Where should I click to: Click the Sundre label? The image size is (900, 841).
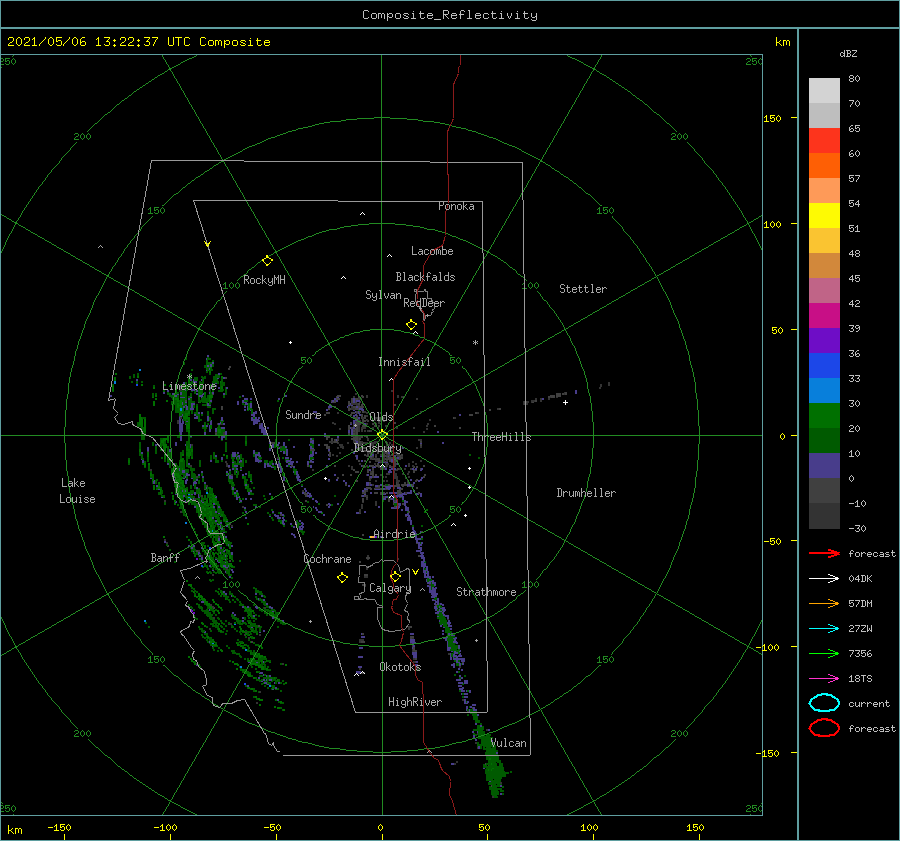303,414
